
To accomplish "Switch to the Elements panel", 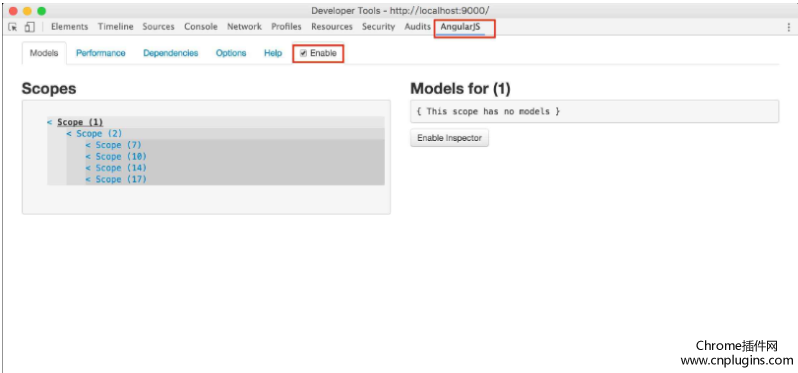I will [69, 27].
